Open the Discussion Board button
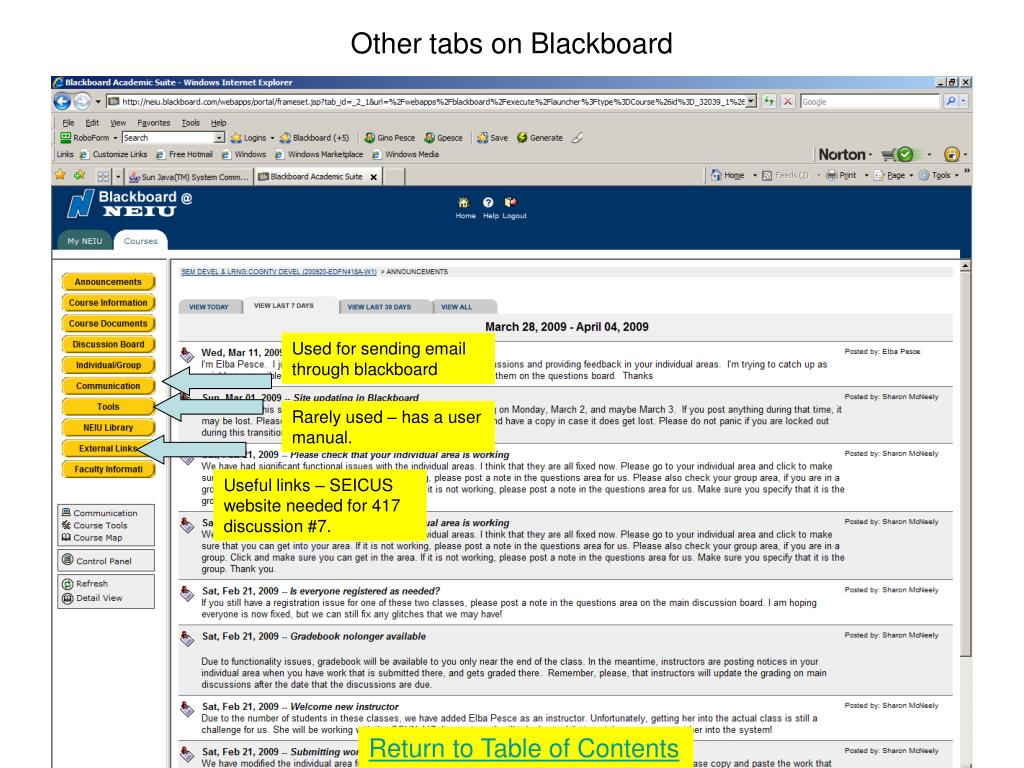The image size is (1024, 768). [108, 345]
